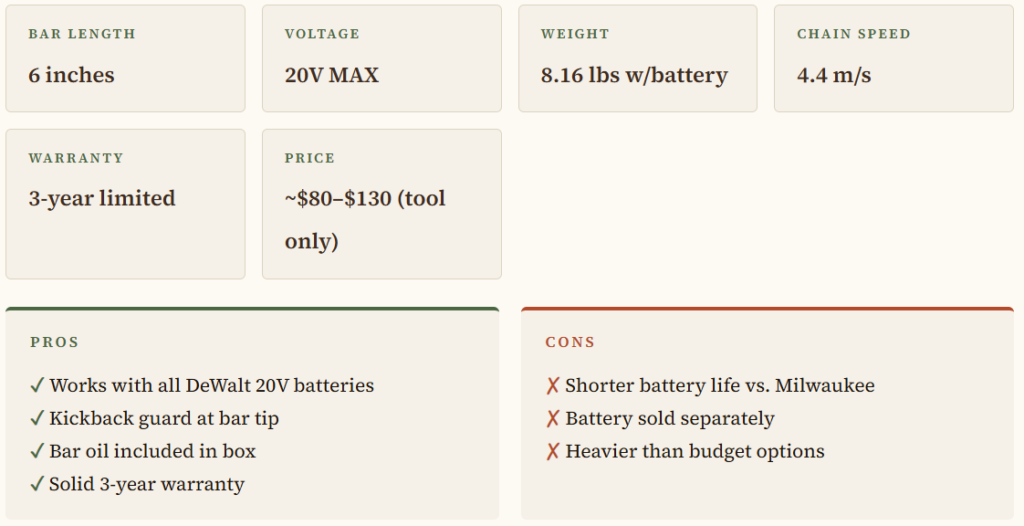Select the checkmark next to Kickback guard

coord(37,419)
